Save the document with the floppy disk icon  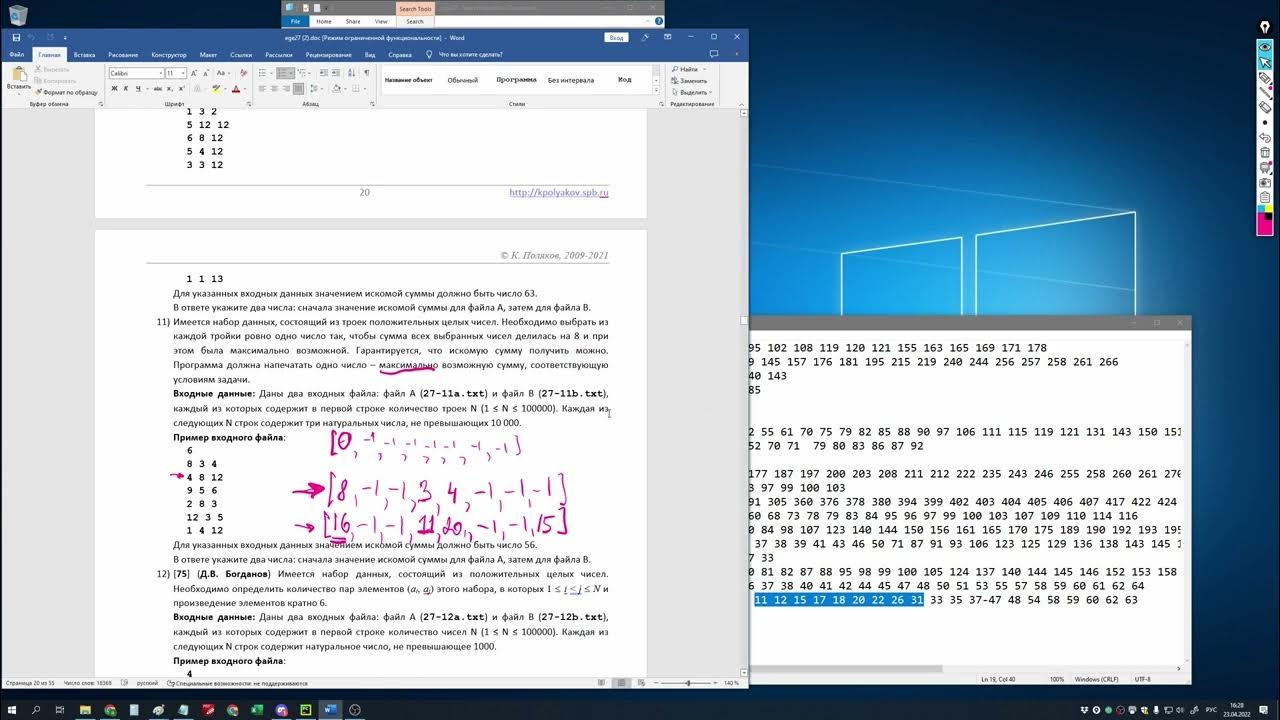tap(17, 37)
